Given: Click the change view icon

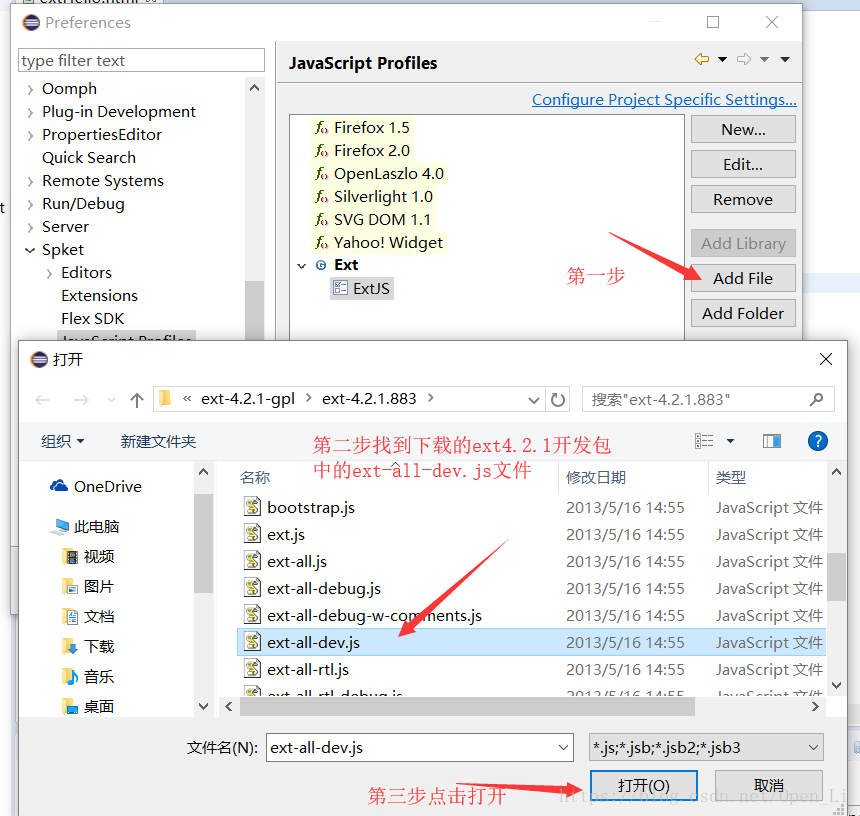Looking at the screenshot, I should click(x=704, y=441).
